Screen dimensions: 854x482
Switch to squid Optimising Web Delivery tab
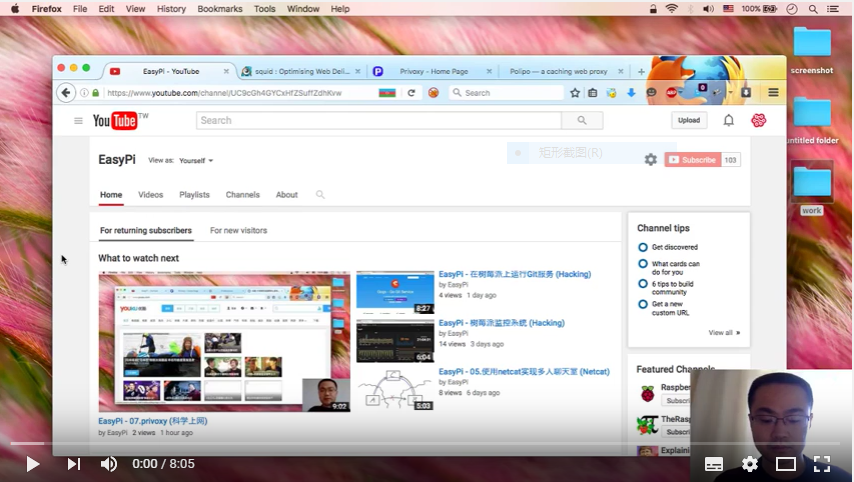pyautogui.click(x=301, y=71)
